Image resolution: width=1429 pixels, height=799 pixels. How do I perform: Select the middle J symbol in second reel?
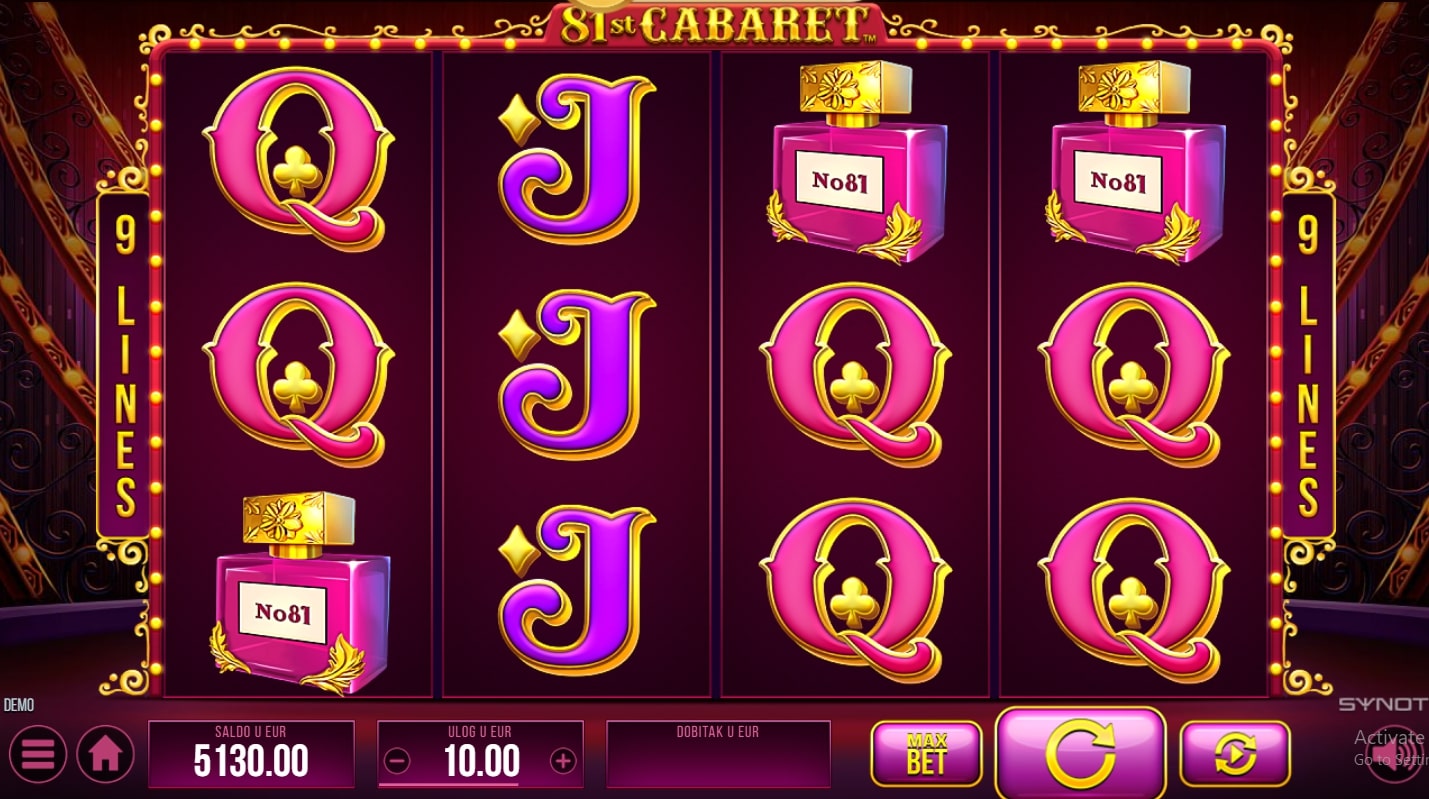[x=577, y=375]
